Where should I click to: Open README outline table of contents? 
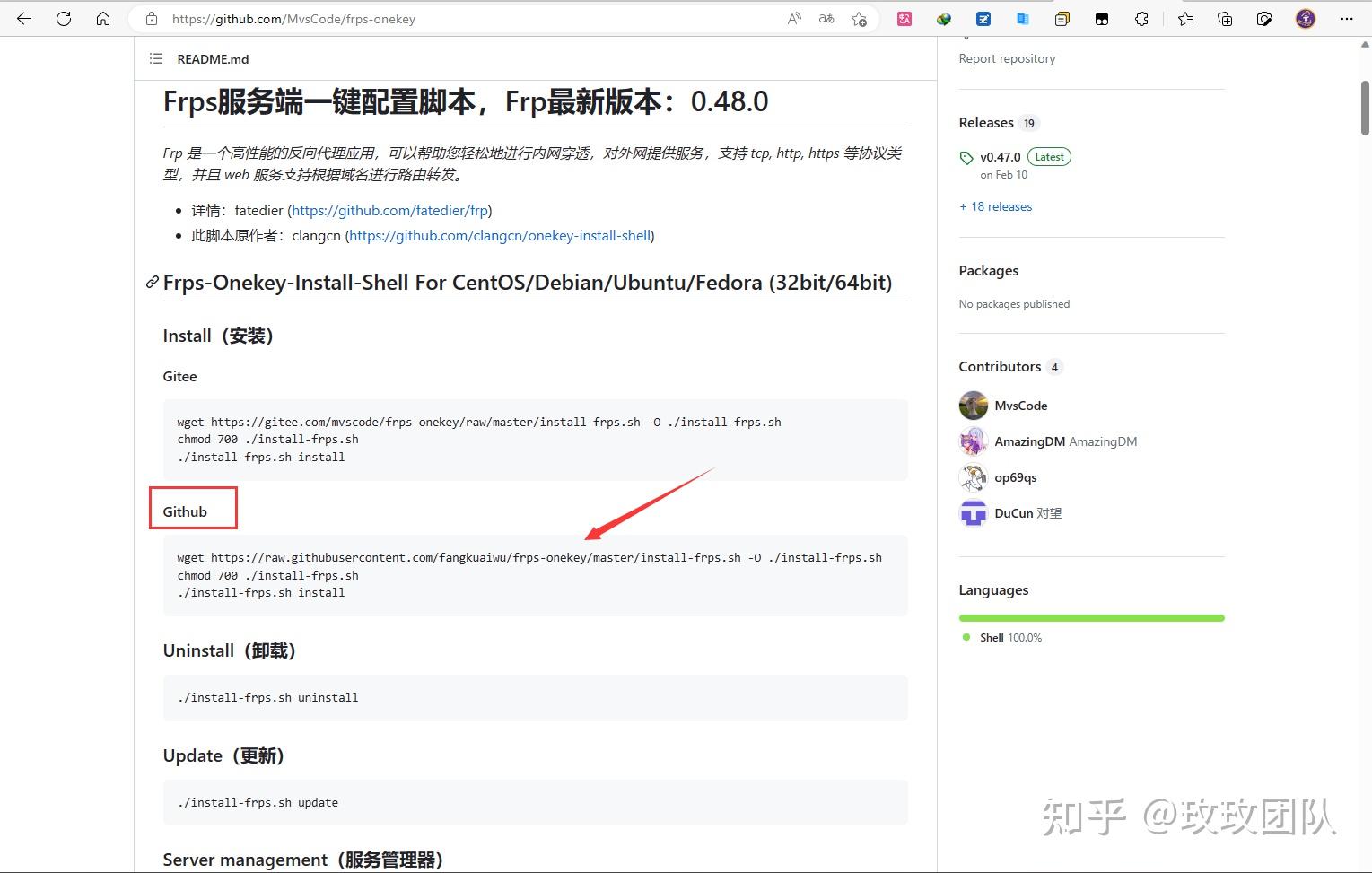point(156,58)
